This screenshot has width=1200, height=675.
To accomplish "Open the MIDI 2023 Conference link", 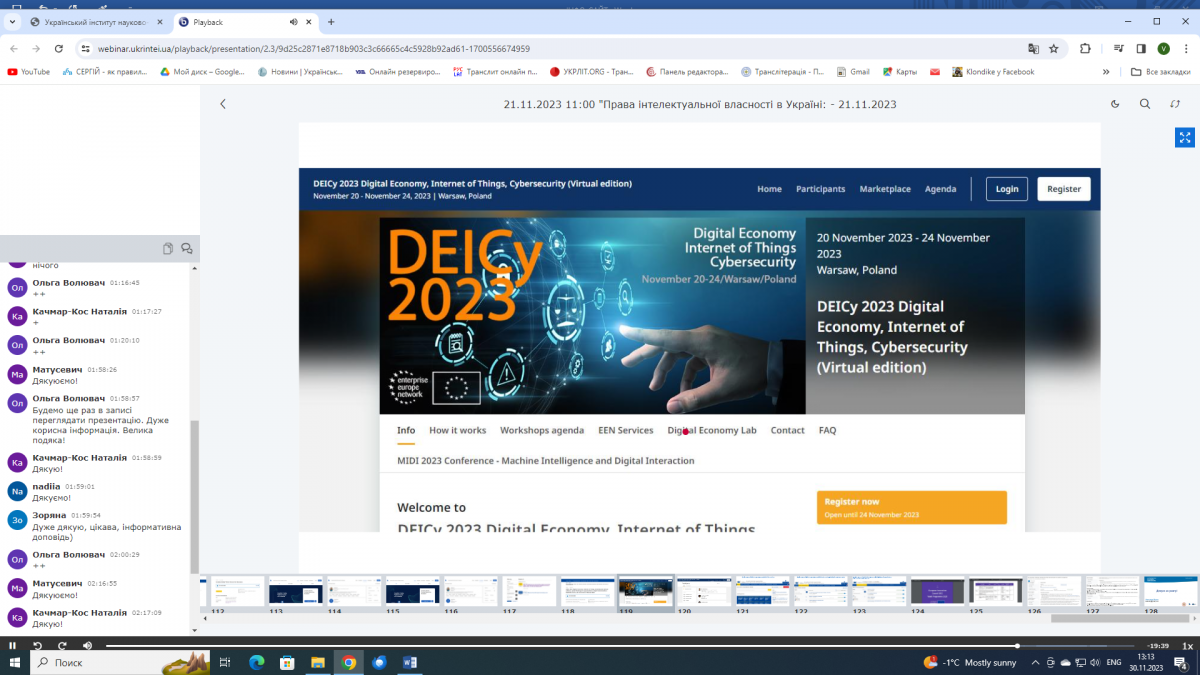I will point(545,461).
